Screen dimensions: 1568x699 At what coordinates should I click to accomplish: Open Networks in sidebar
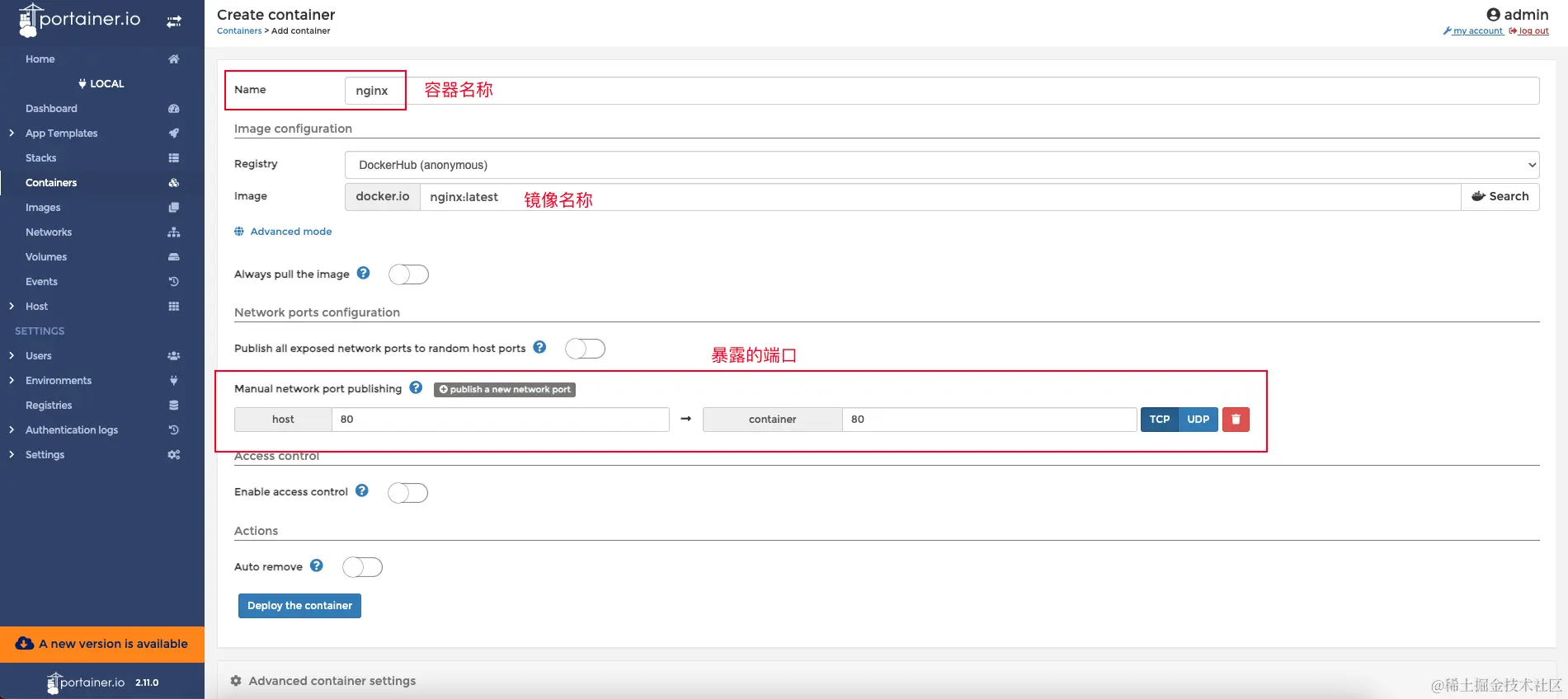[49, 232]
